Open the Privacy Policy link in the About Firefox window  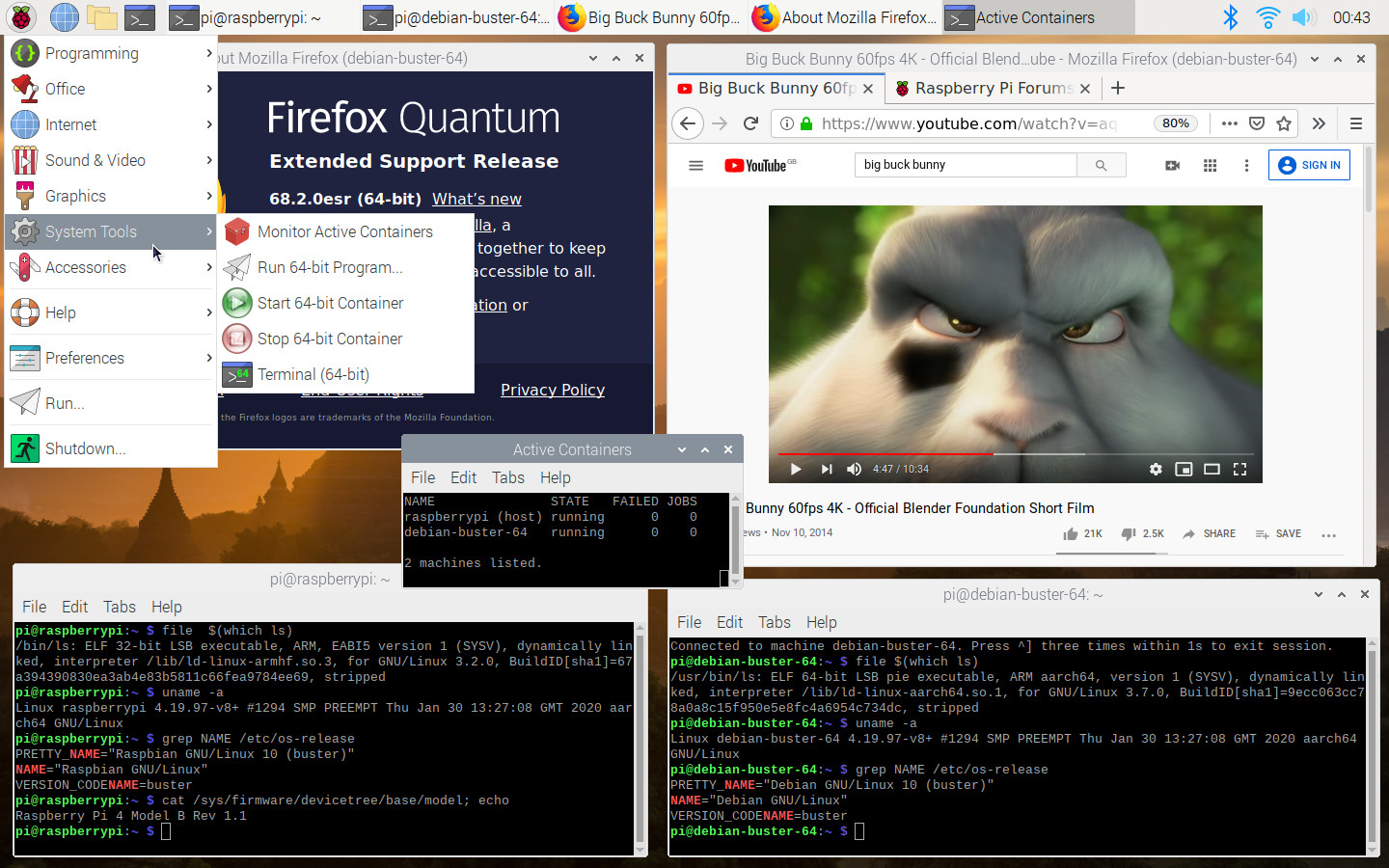coord(553,390)
